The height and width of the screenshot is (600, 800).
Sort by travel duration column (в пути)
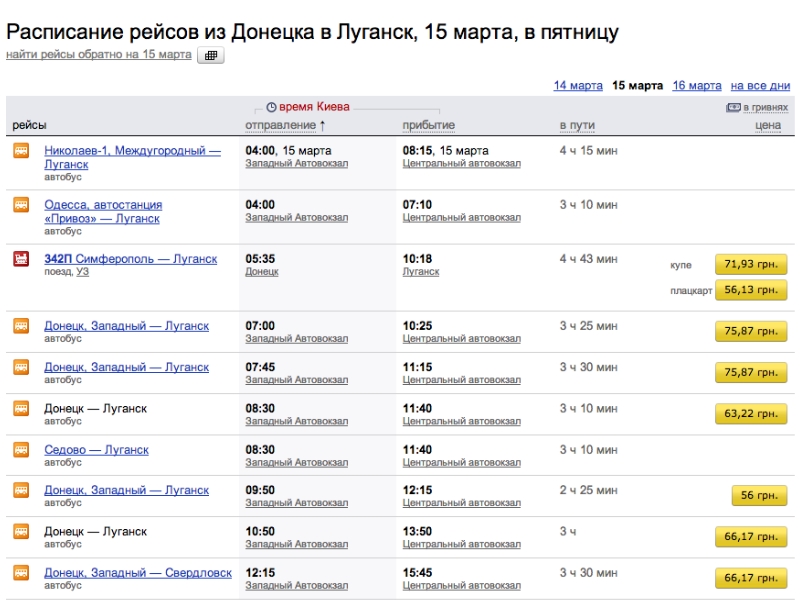click(577, 125)
